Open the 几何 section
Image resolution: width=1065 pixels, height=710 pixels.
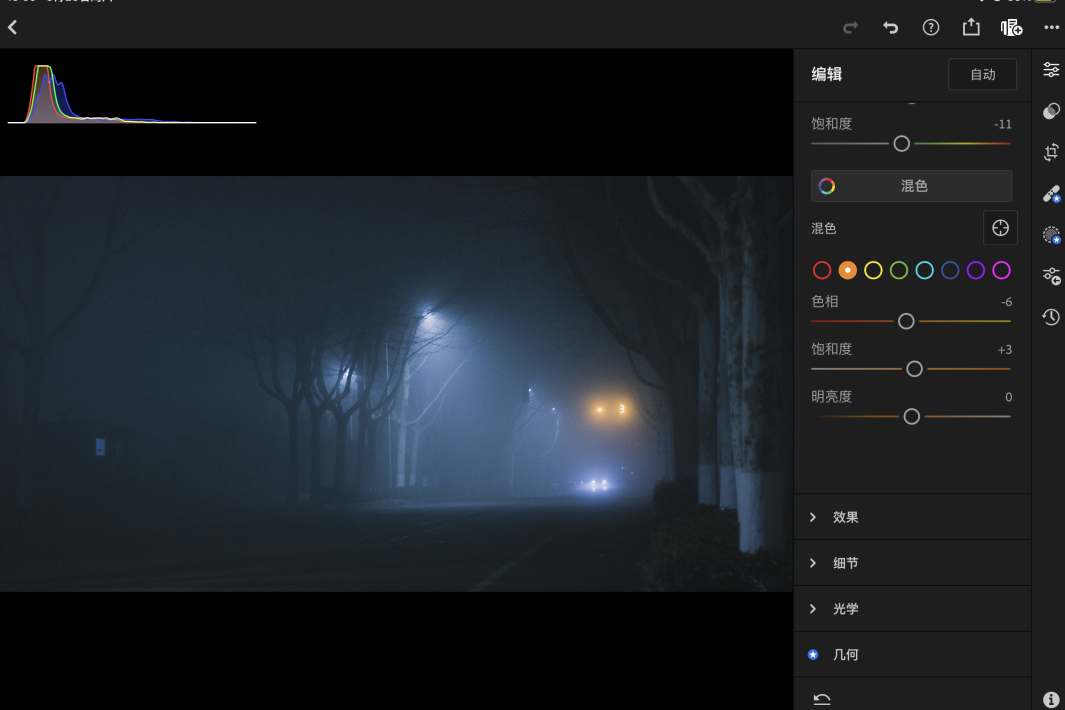pos(912,654)
